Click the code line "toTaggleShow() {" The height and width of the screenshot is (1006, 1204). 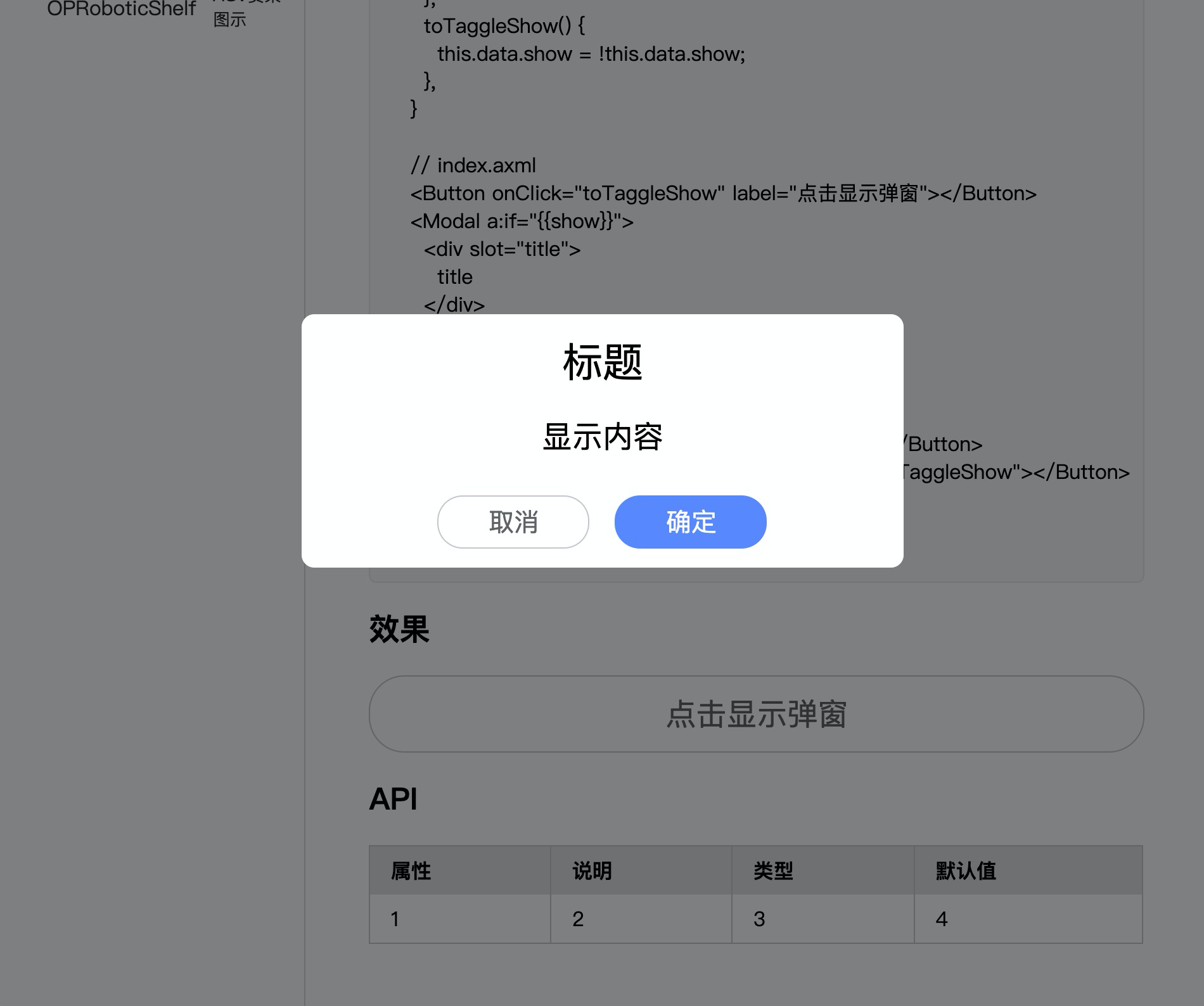504,26
